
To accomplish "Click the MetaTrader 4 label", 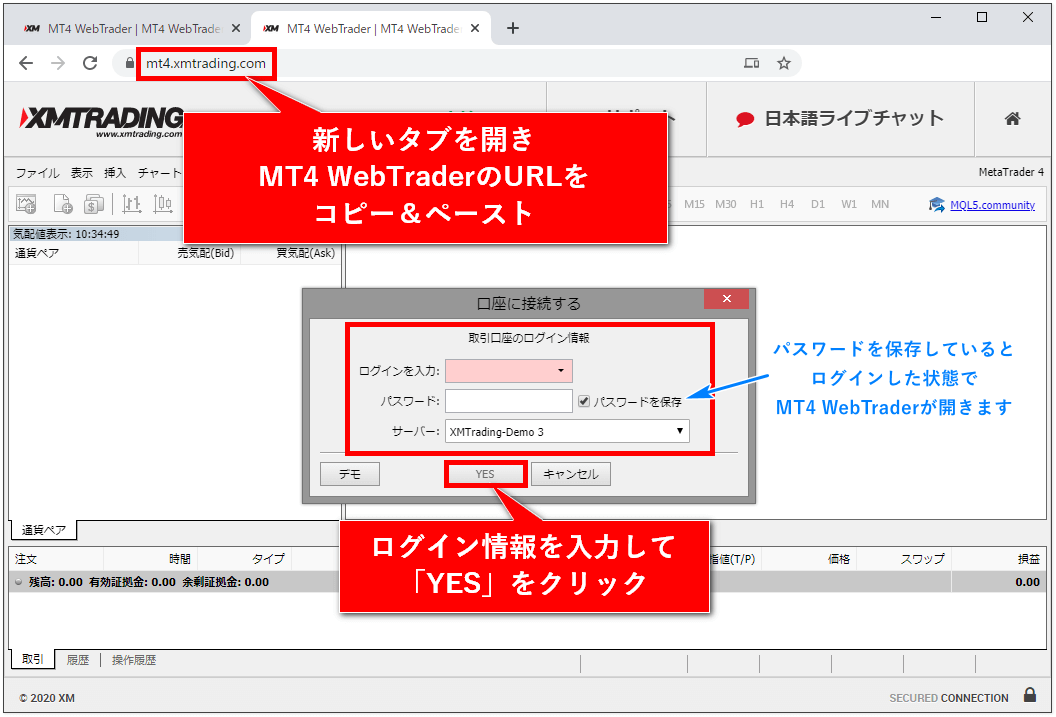I will (x=1011, y=172).
